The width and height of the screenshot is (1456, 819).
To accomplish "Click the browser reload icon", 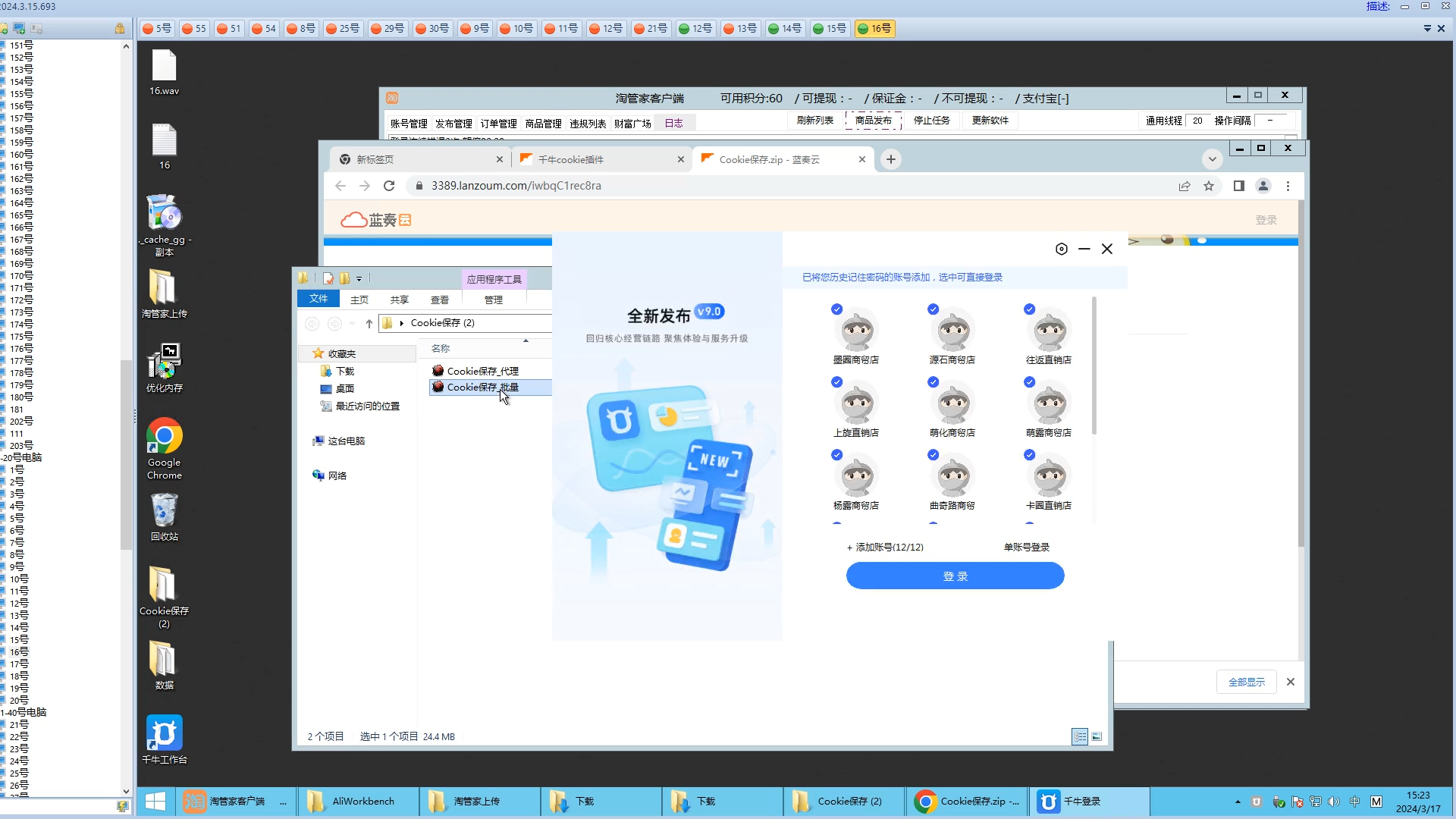I will click(x=389, y=186).
